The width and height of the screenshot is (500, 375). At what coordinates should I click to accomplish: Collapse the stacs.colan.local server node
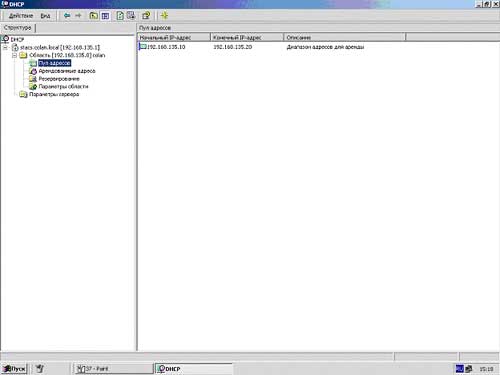pyautogui.click(x=5, y=48)
